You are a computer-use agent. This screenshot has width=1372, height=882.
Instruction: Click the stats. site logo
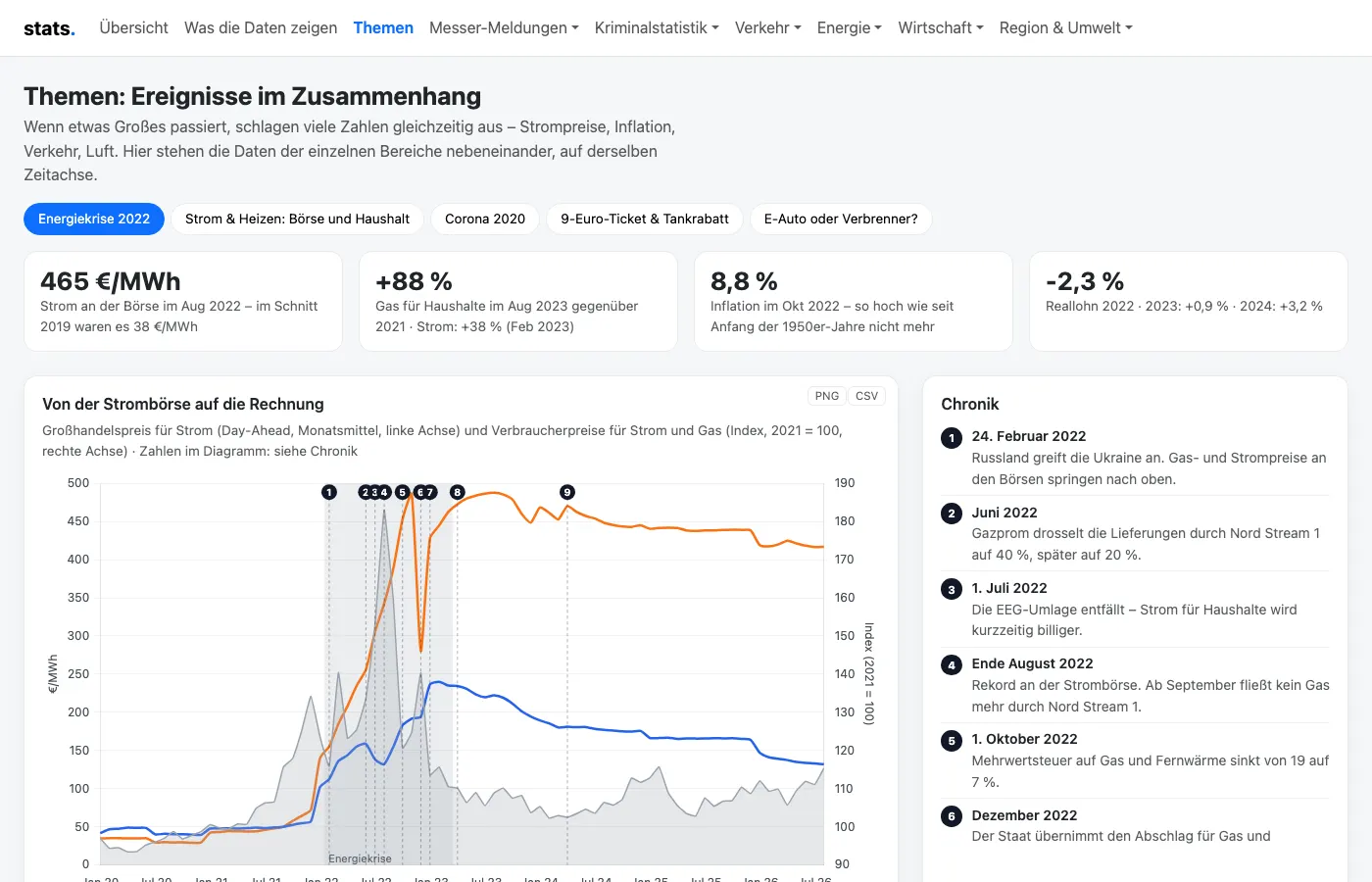[49, 28]
